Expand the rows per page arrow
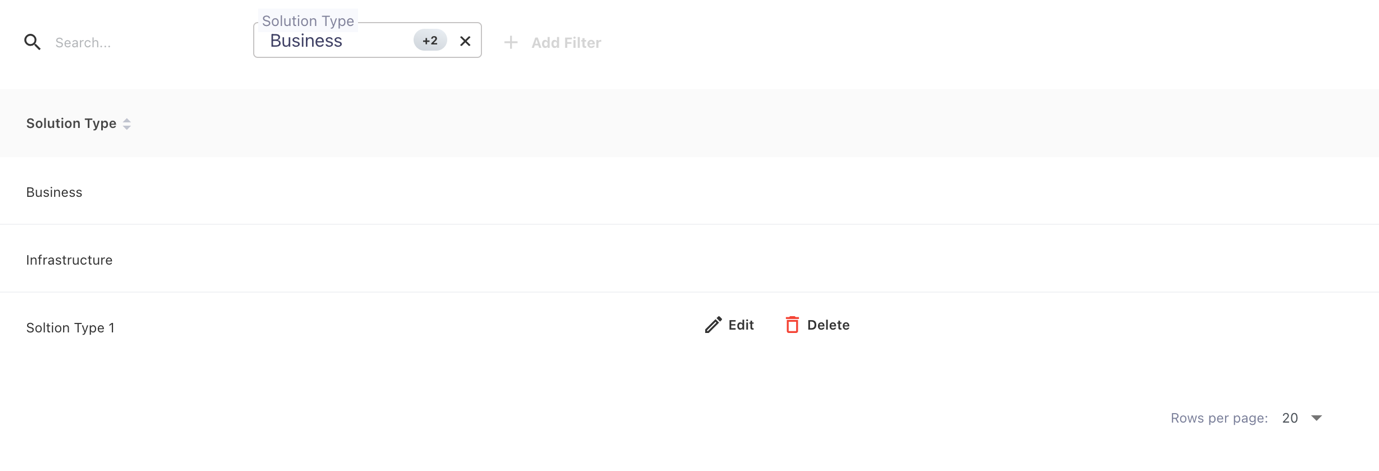 [1317, 418]
